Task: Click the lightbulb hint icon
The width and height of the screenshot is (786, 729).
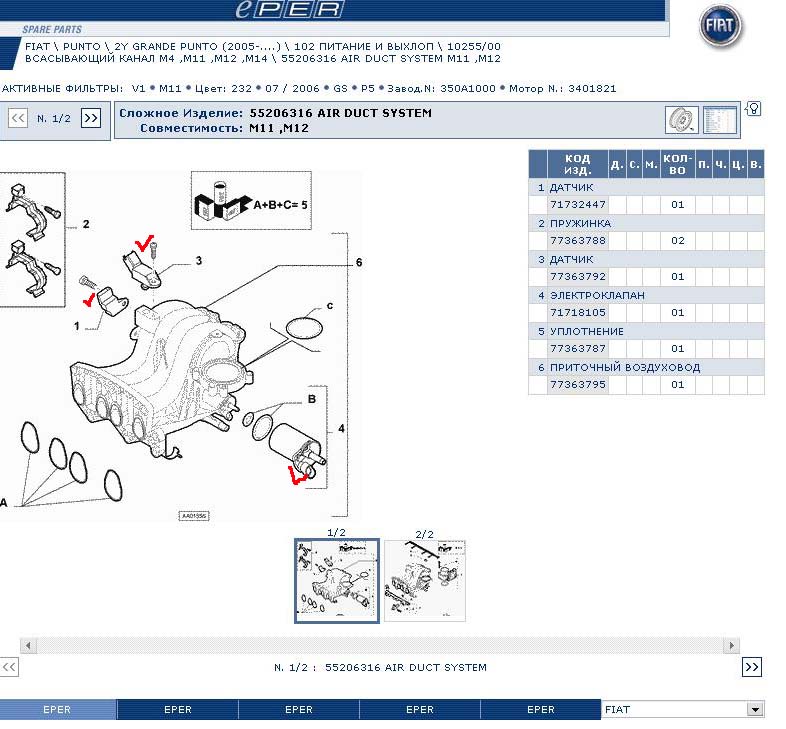Action: 754,109
